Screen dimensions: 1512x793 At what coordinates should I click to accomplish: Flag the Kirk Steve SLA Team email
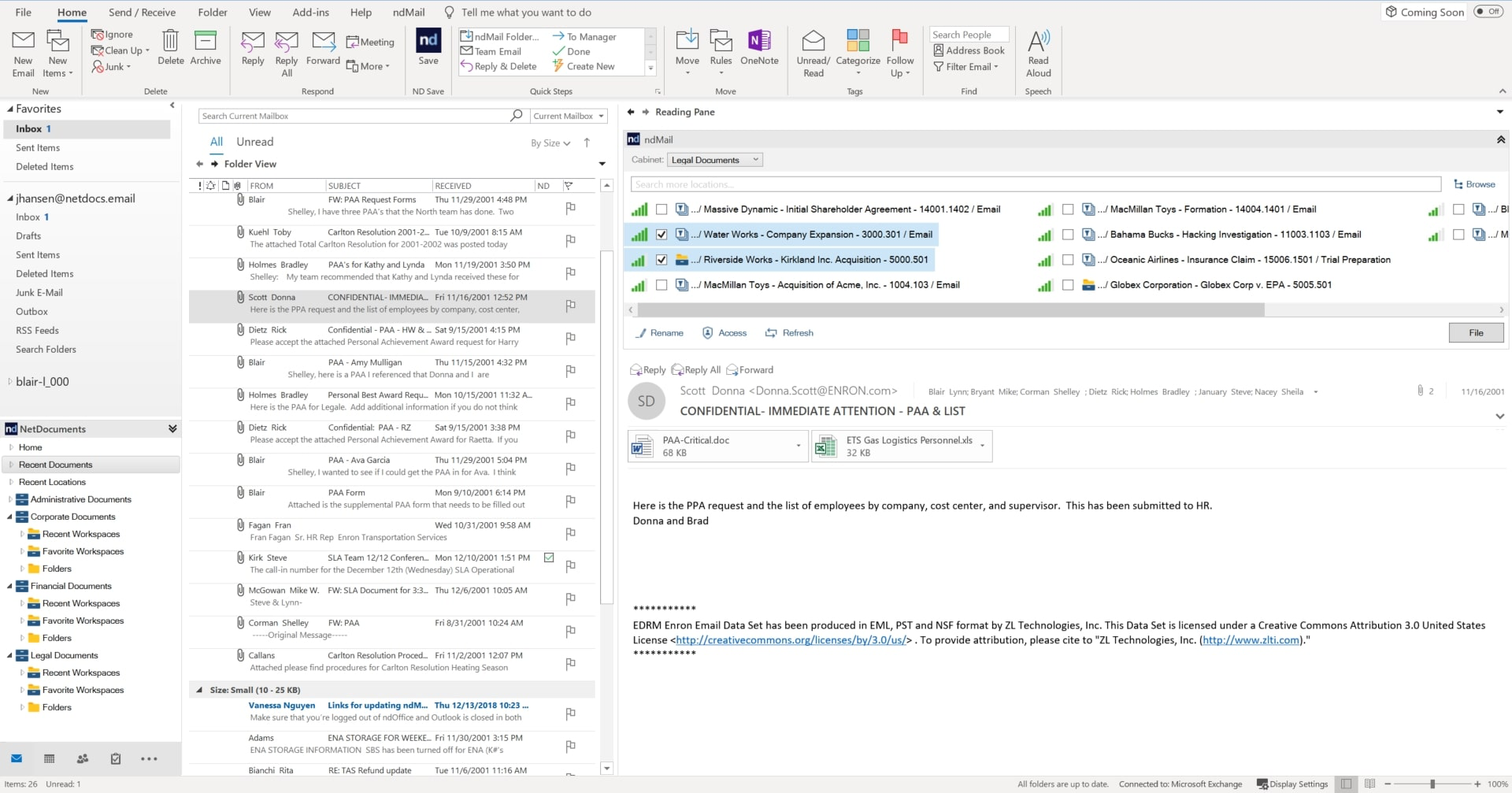point(571,565)
